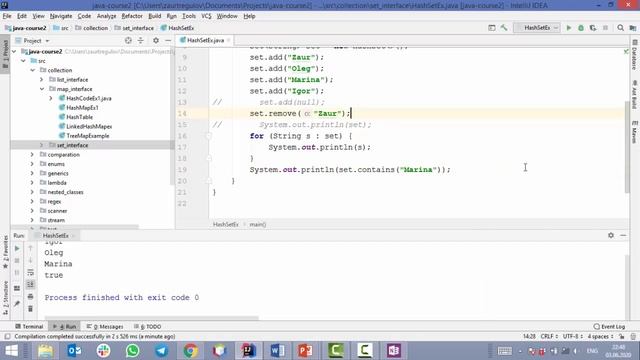Open the Event Log
The height and width of the screenshot is (360, 640).
(609, 327)
